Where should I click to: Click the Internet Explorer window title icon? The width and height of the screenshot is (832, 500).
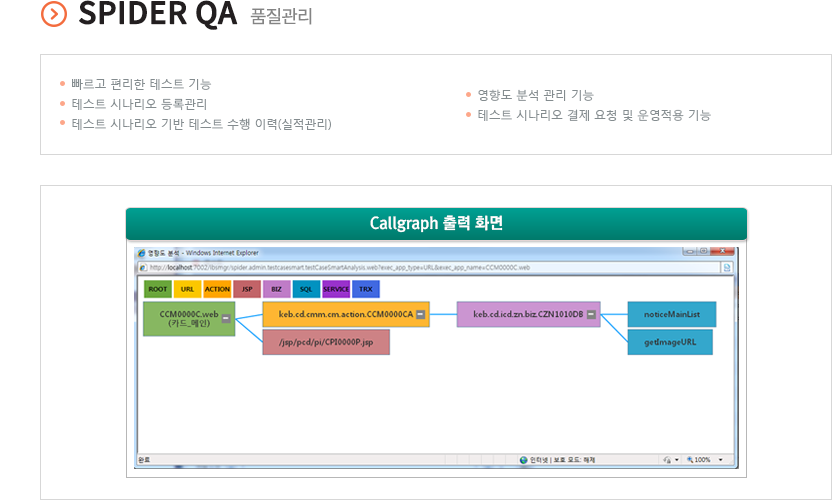[142, 253]
